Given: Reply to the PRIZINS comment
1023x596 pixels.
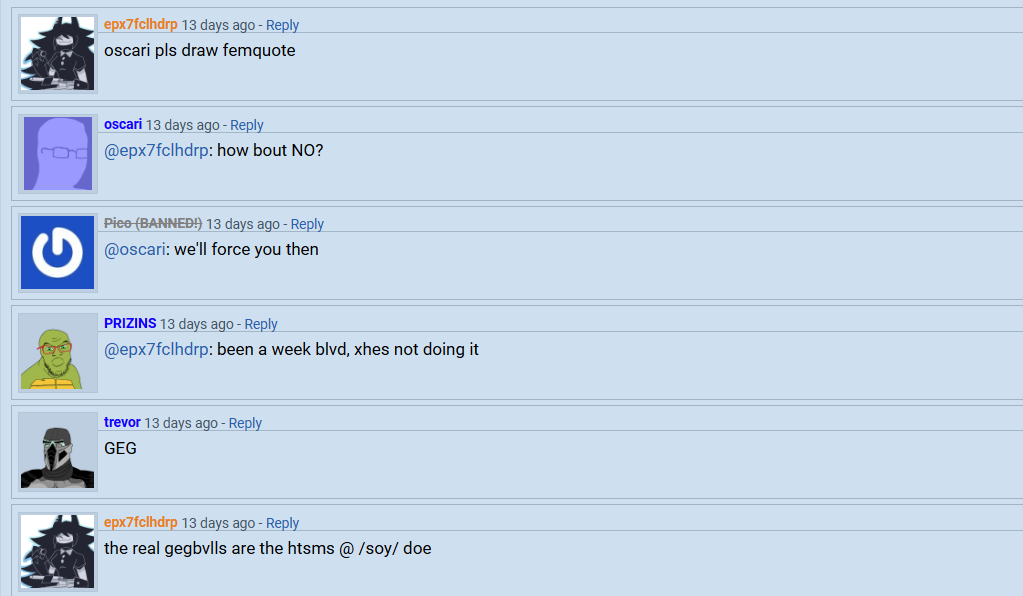Looking at the screenshot, I should click(x=261, y=324).
